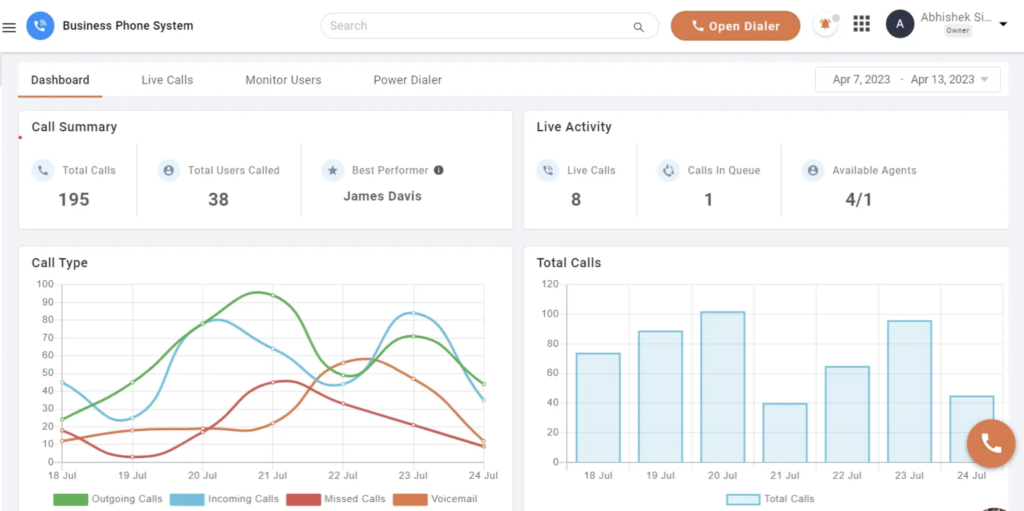
Task: Click the Best Performer info icon
Action: 439,170
